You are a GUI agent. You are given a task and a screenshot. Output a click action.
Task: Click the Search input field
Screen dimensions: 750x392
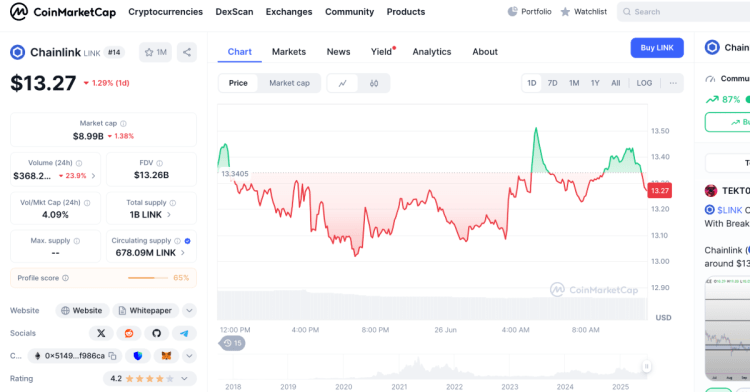pos(684,12)
